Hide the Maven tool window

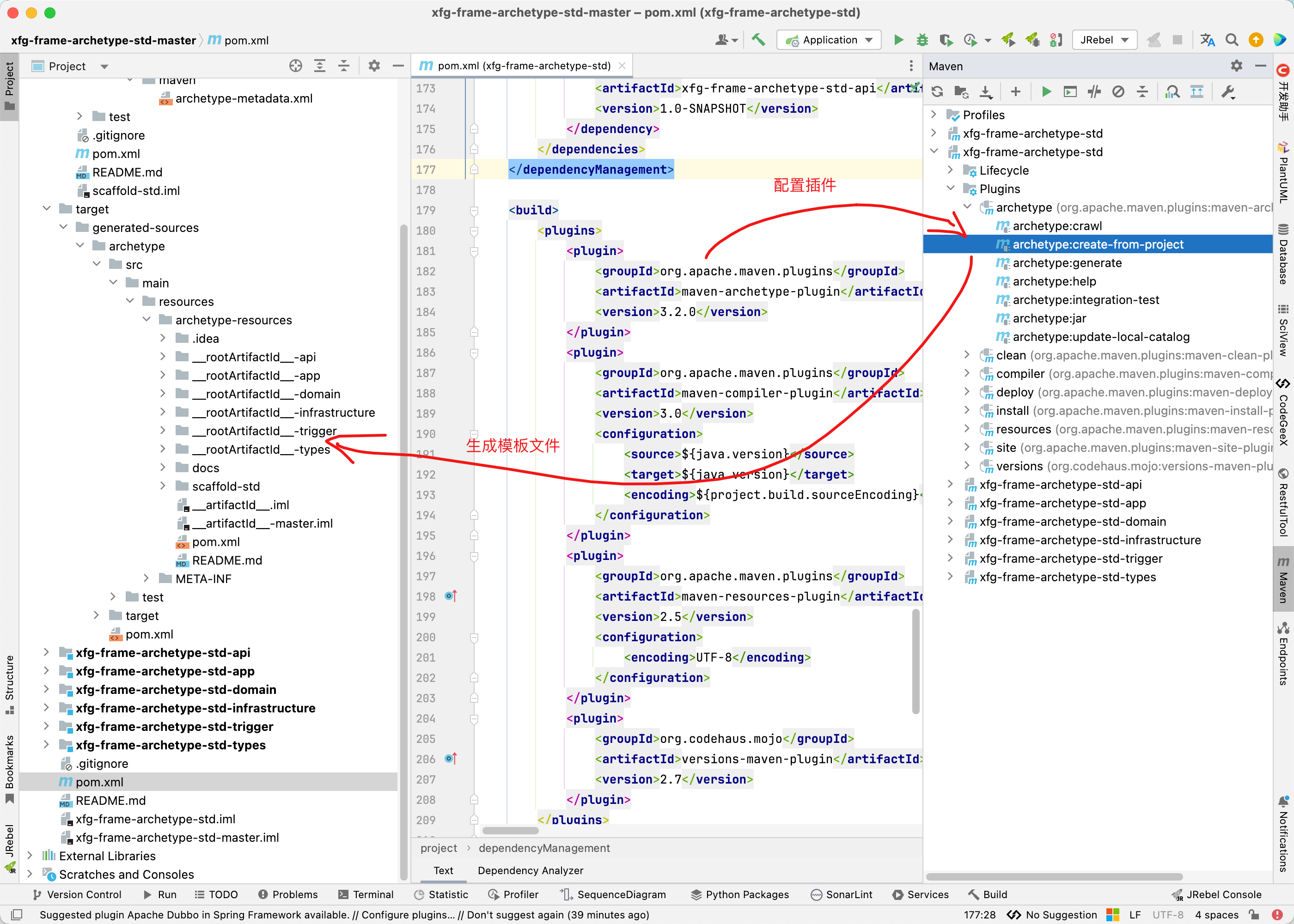[x=1261, y=66]
